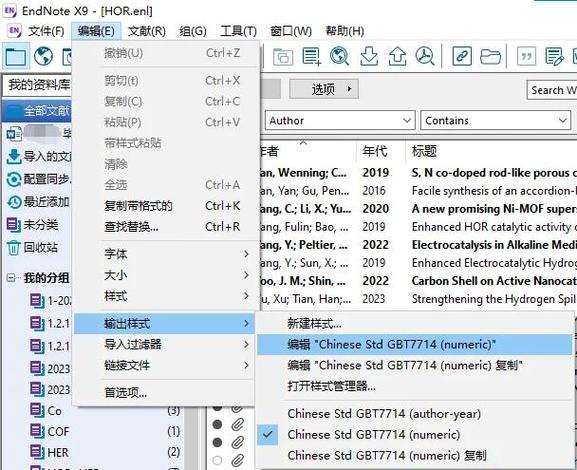This screenshot has height=470, width=577.
Task: Open the 文献(R) menu
Action: tap(147, 31)
